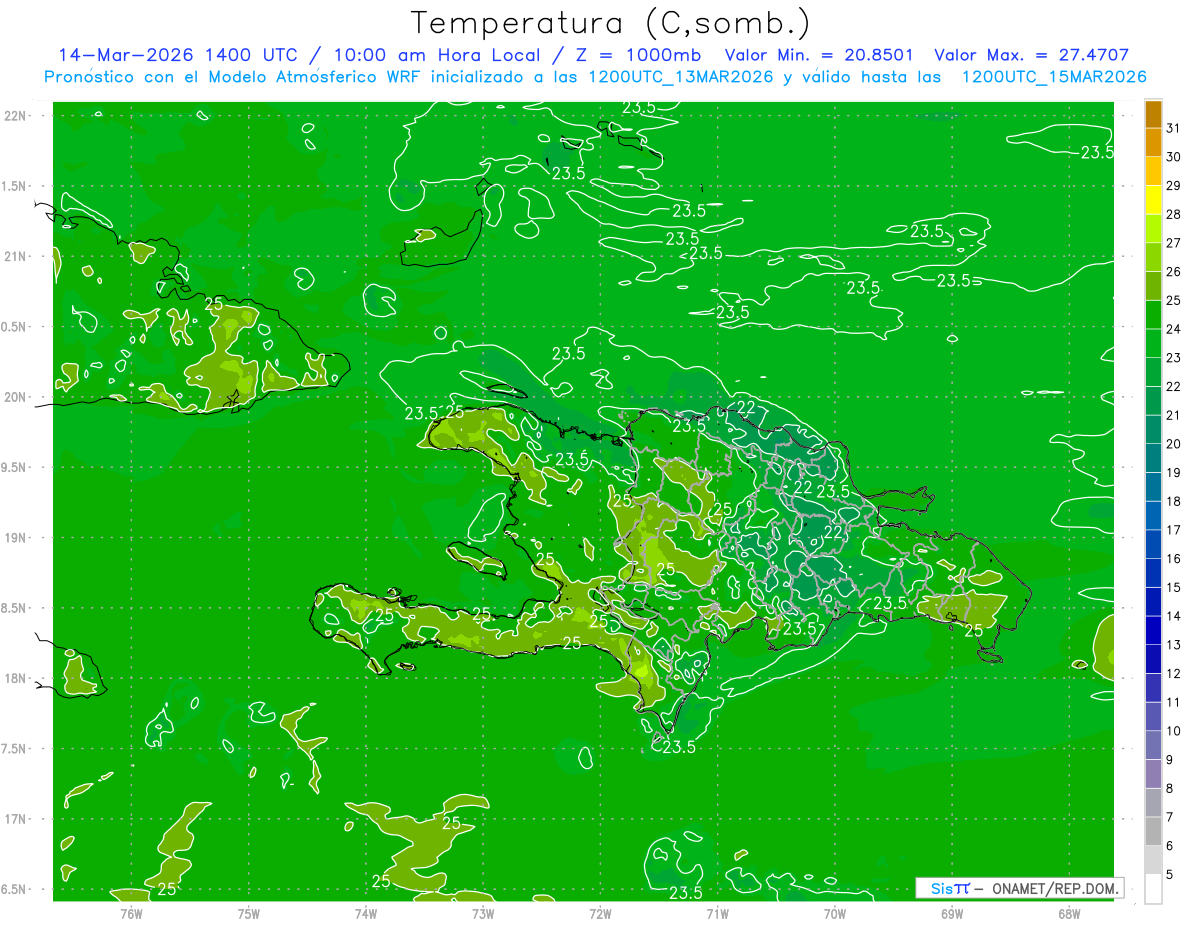
Task: Click the "73W" longitude axis label
Action: [x=483, y=913]
